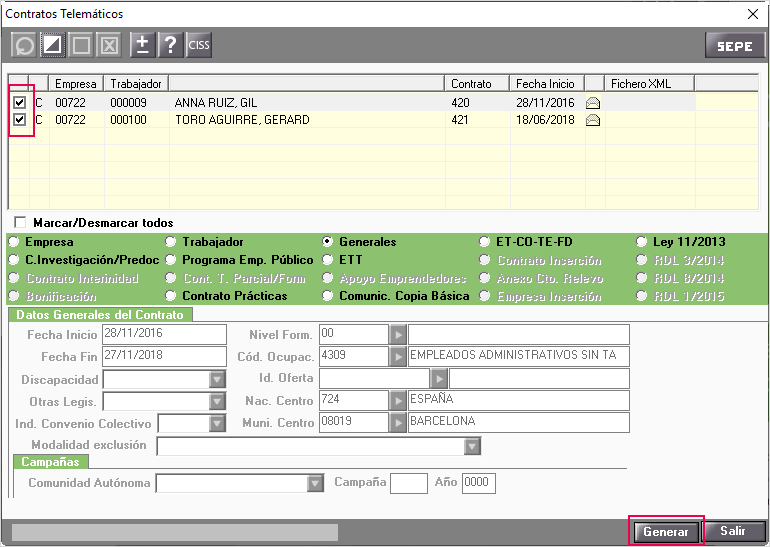
Task: Click the Cód. Ocupac. field 4309
Action: click(354, 356)
